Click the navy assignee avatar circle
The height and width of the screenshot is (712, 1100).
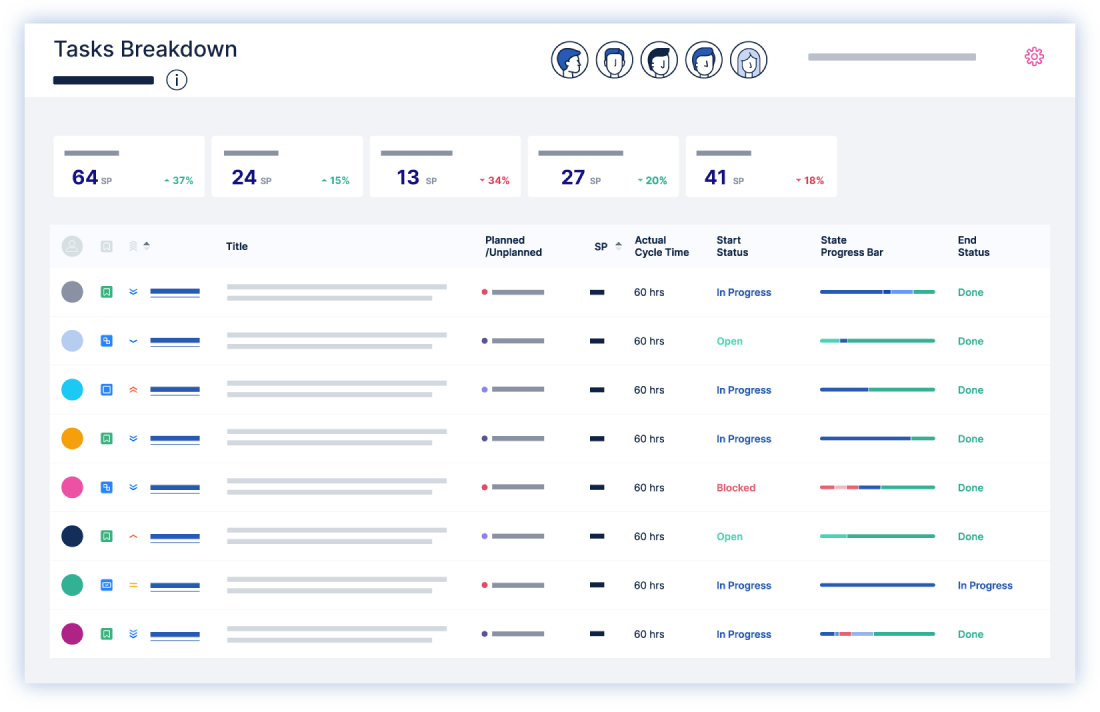pos(72,536)
